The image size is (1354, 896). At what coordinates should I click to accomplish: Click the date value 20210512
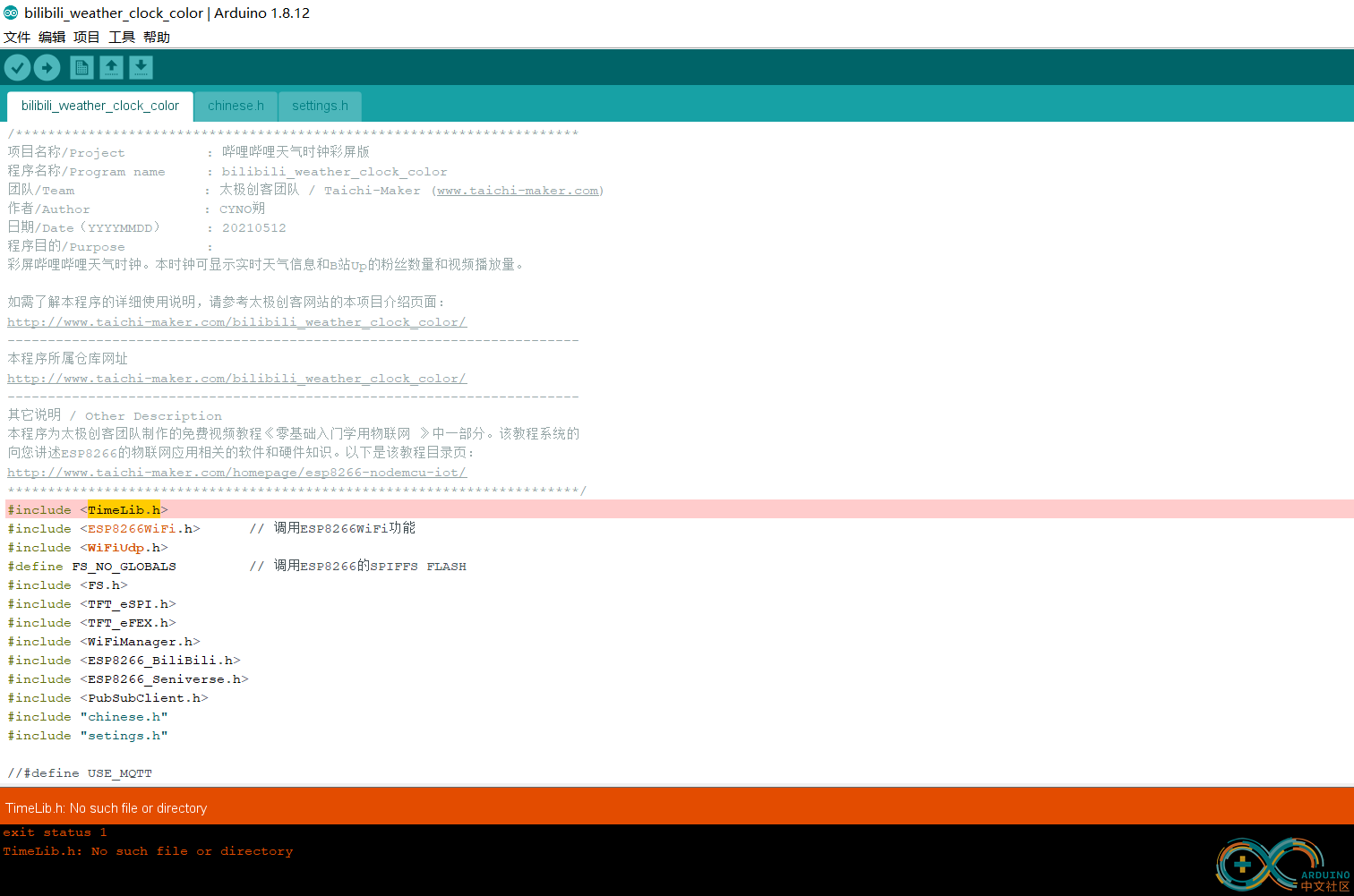(x=254, y=228)
